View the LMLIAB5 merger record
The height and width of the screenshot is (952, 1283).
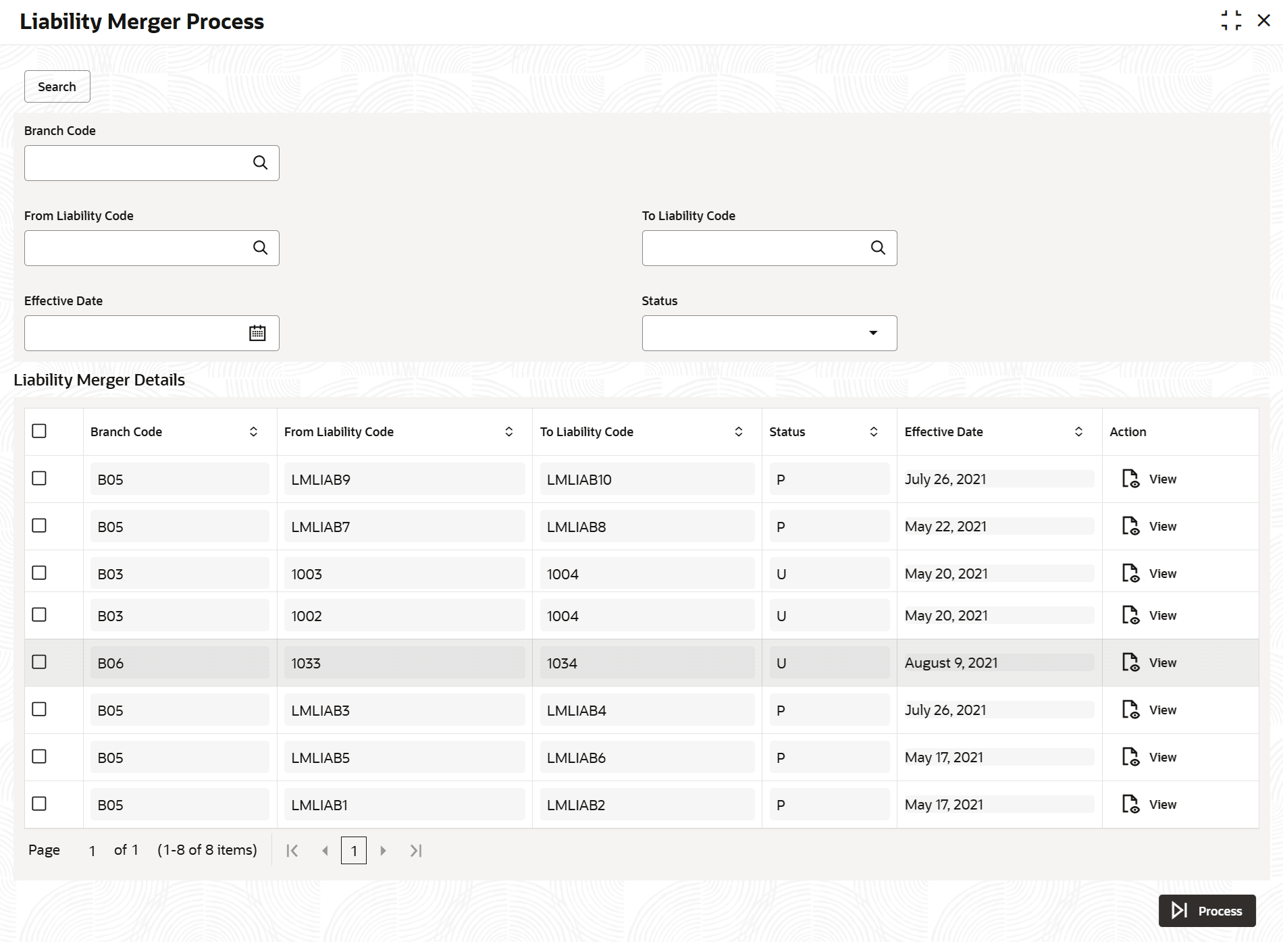1149,757
